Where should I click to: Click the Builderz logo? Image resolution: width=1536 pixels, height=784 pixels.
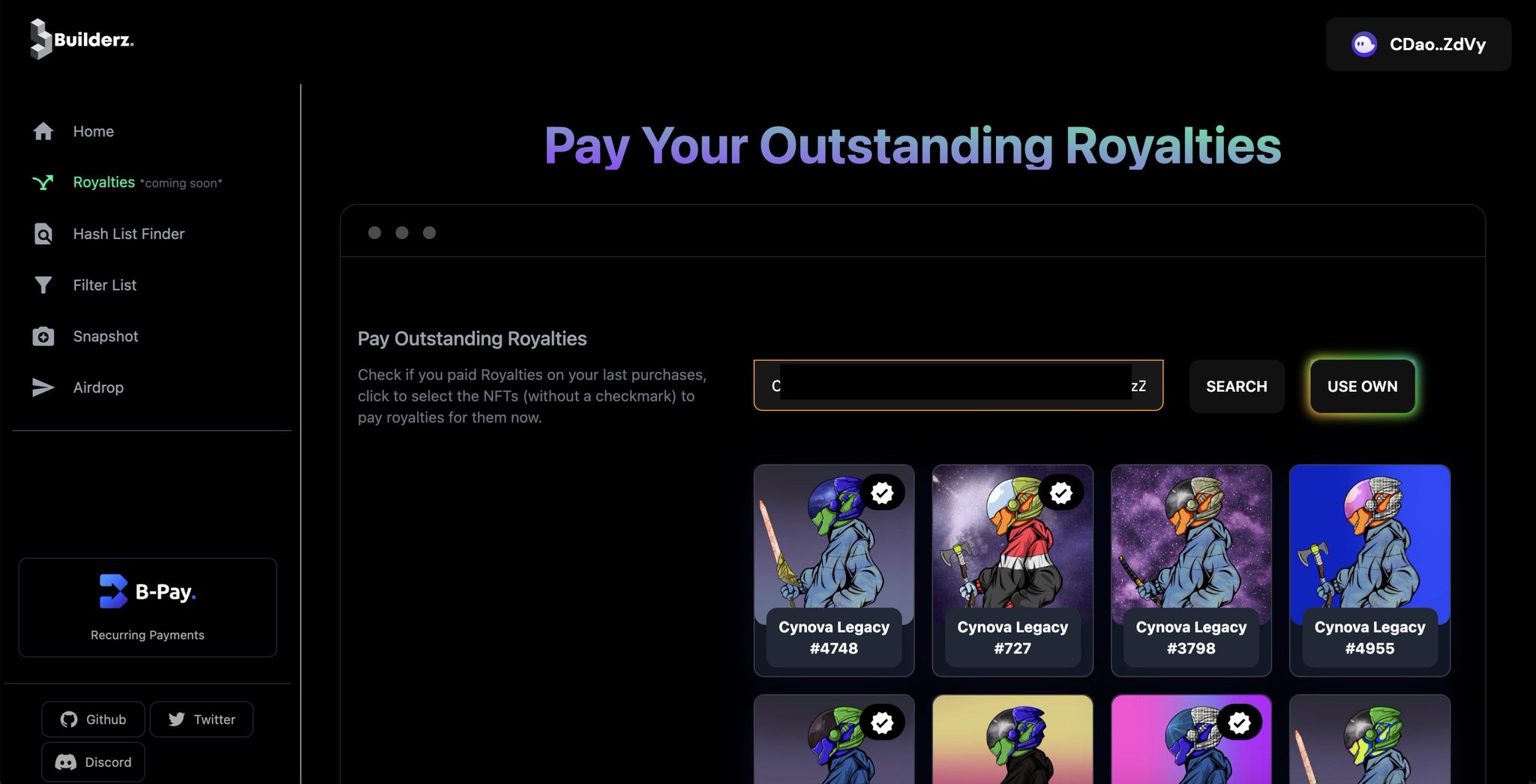tap(82, 39)
